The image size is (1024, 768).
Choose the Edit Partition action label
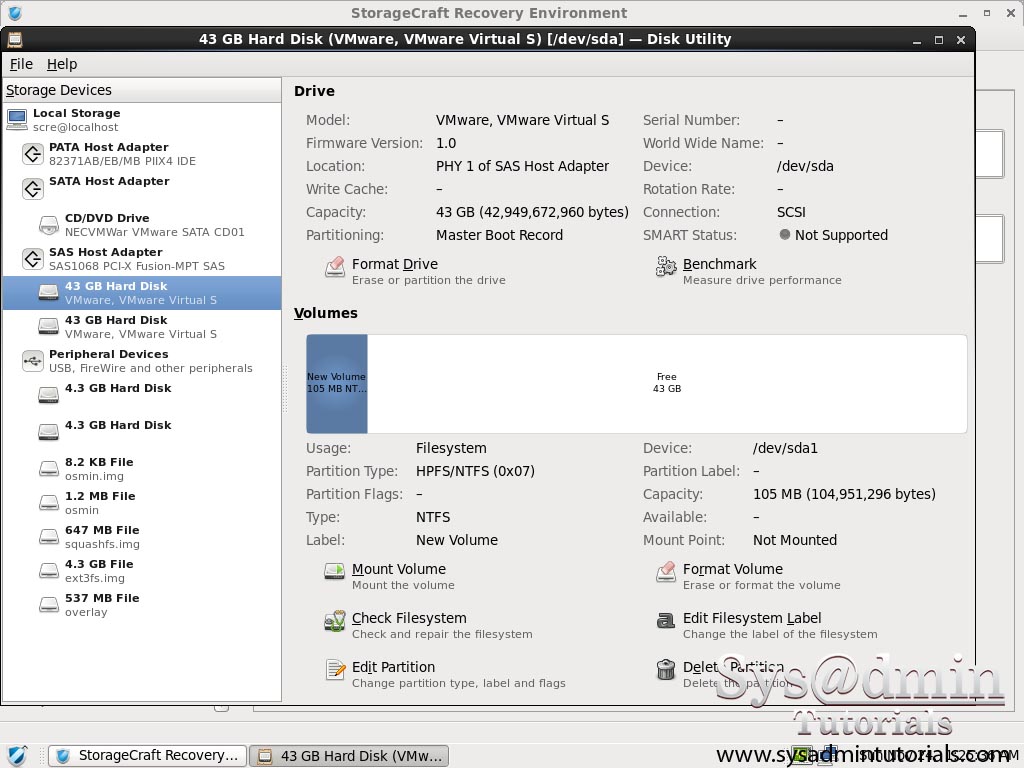(x=393, y=667)
